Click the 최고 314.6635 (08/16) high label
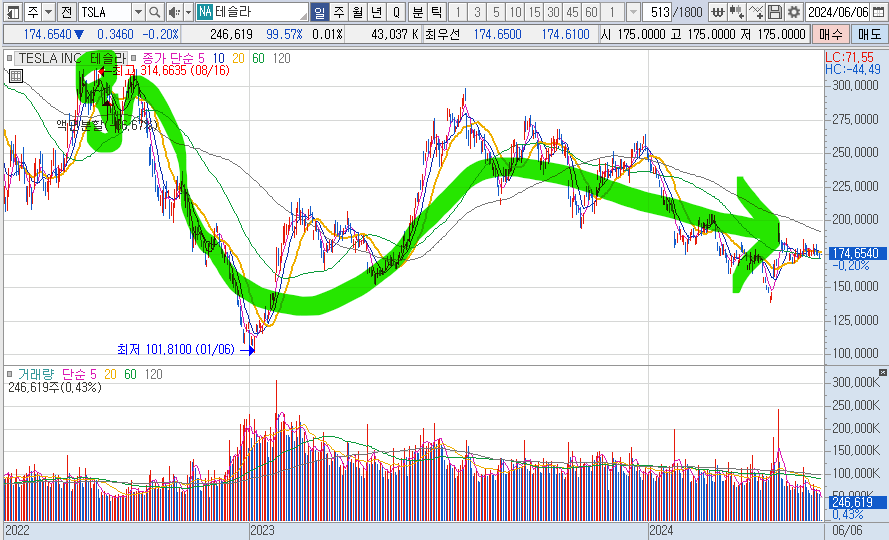The height and width of the screenshot is (540, 889). tap(171, 71)
